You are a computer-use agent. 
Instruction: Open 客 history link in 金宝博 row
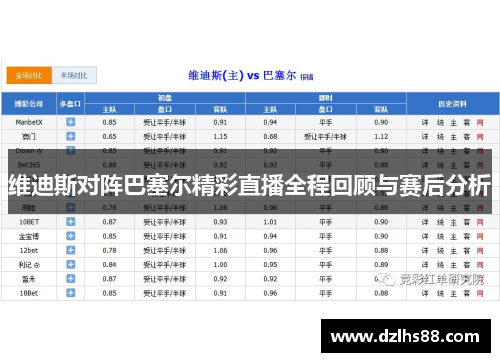[x=467, y=236]
